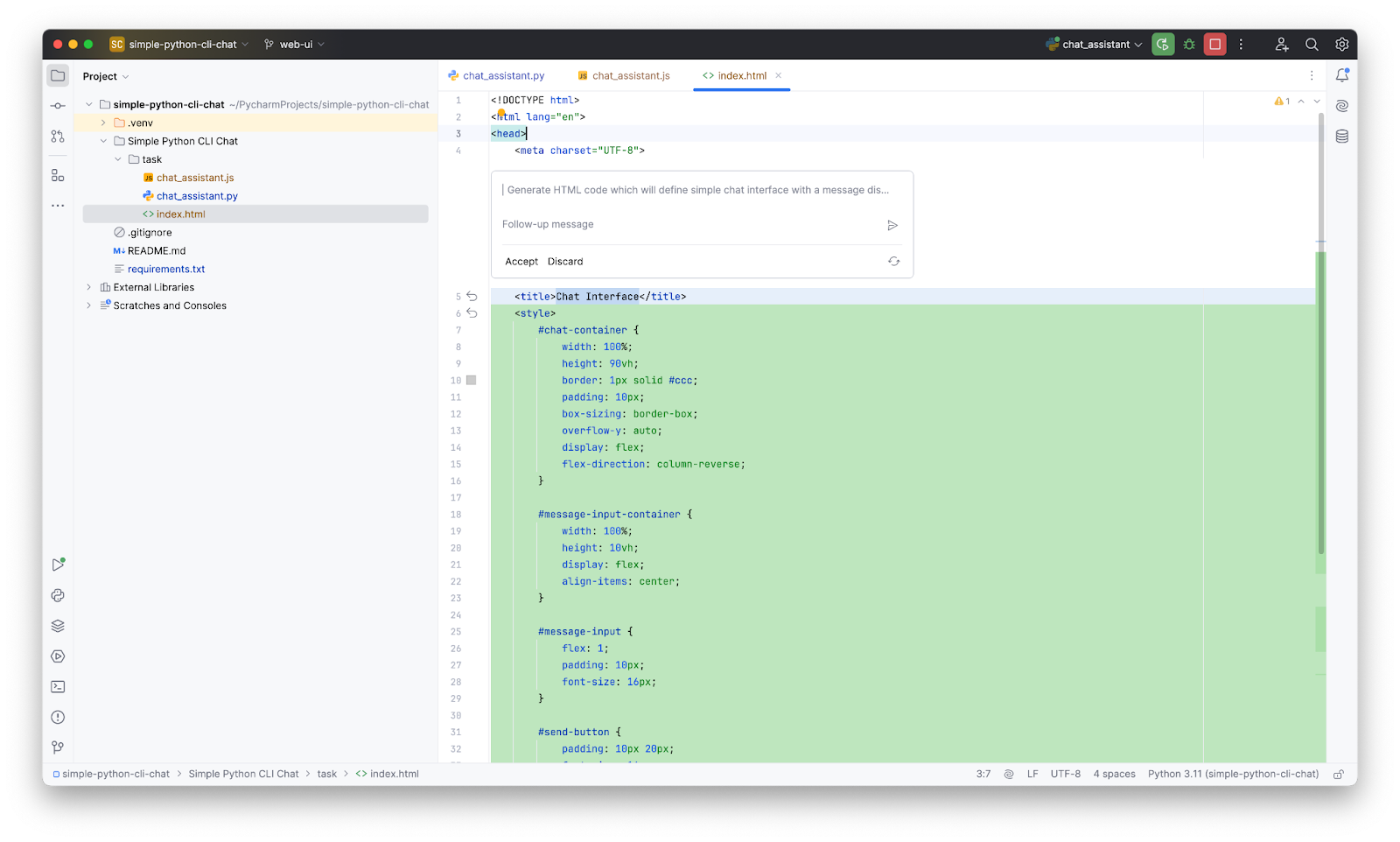Image resolution: width=1400 pixels, height=842 pixels.
Task: Open the toolbar More Actions vertical dots
Action: 1241,45
